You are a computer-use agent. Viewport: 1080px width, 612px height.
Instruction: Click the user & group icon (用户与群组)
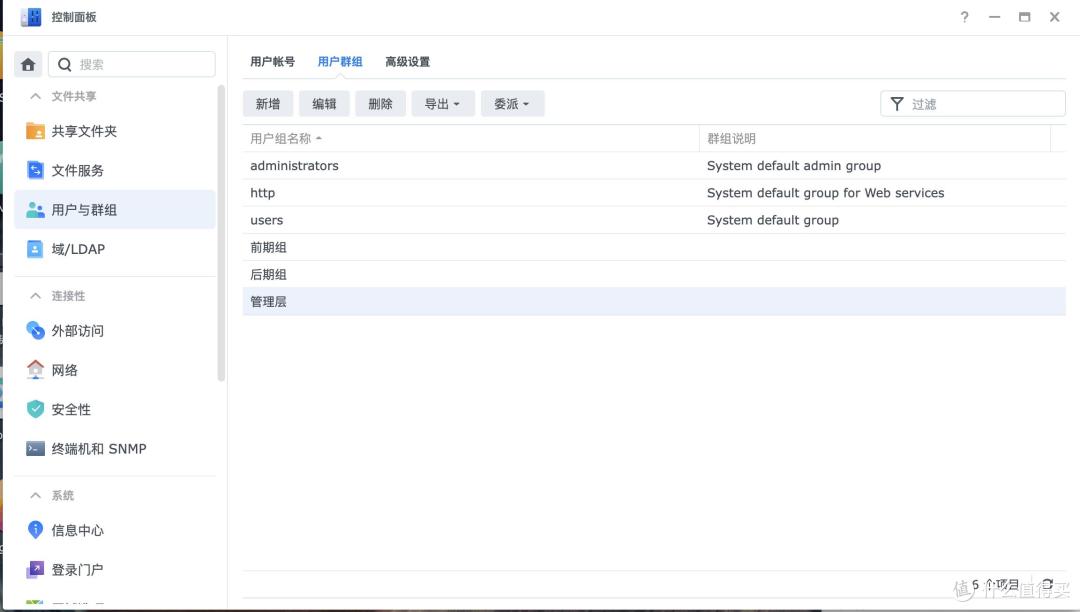(35, 209)
